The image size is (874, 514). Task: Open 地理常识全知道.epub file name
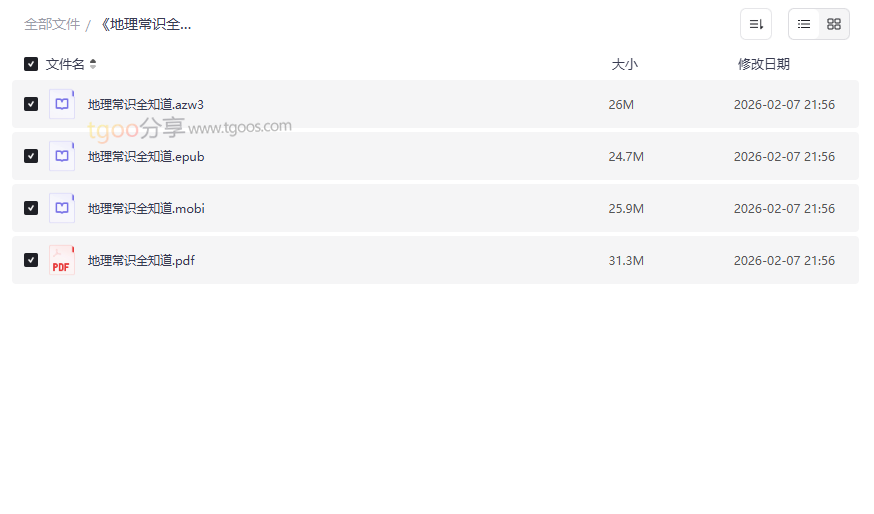(x=146, y=156)
